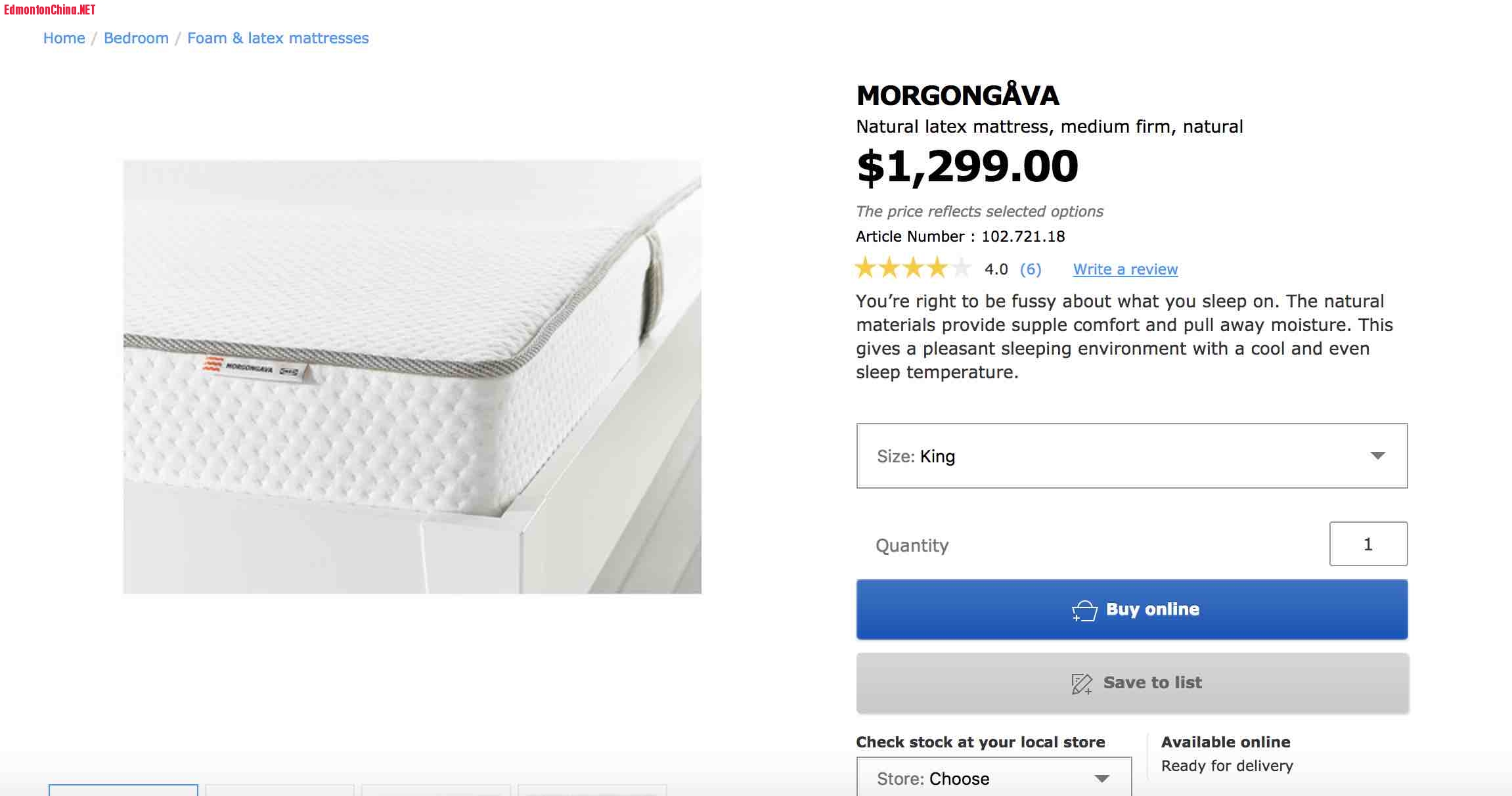This screenshot has height=796, width=1512.
Task: Open the (6) reviews count link
Action: click(x=1031, y=269)
